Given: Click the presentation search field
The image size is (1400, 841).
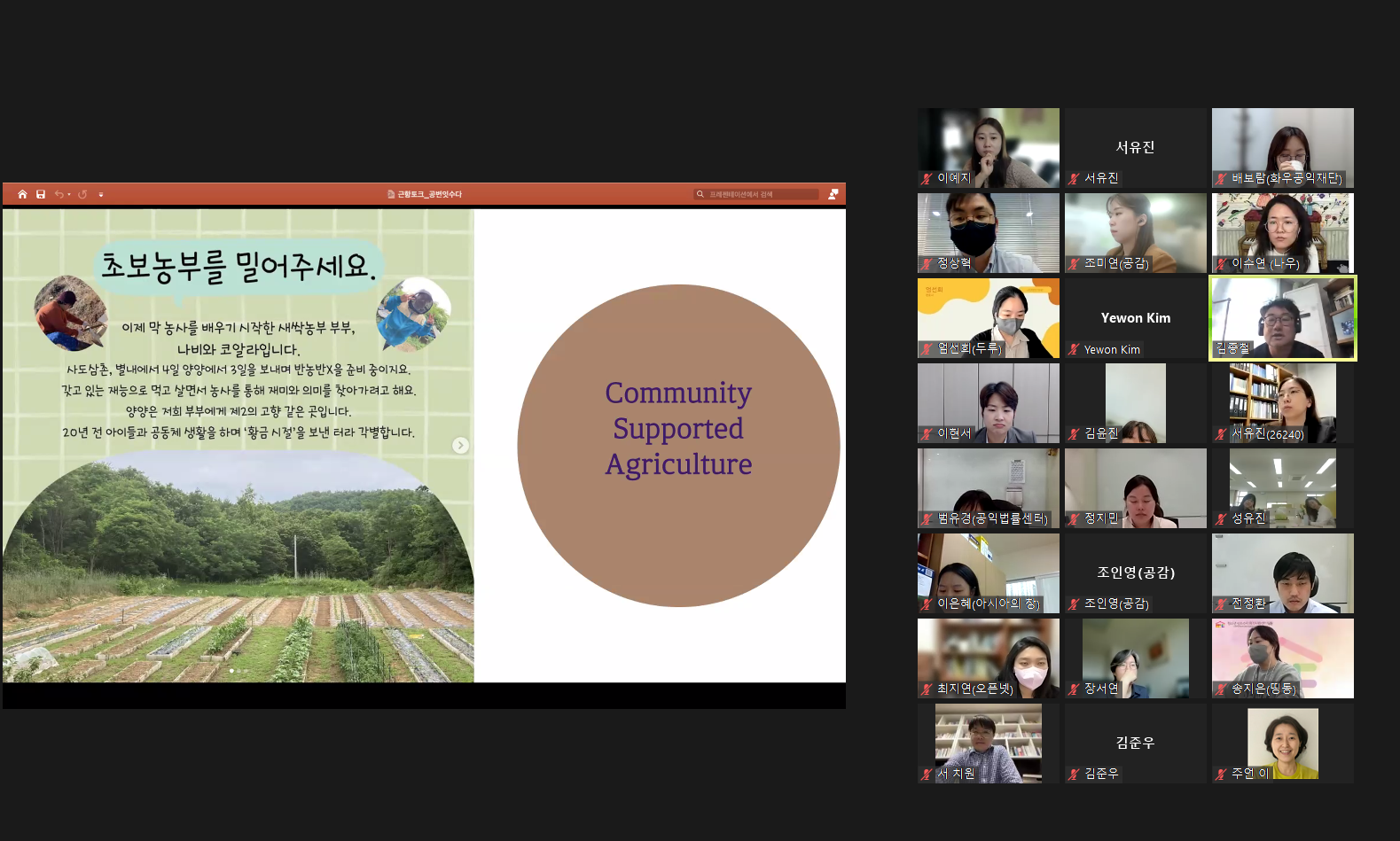Looking at the screenshot, I should (758, 194).
